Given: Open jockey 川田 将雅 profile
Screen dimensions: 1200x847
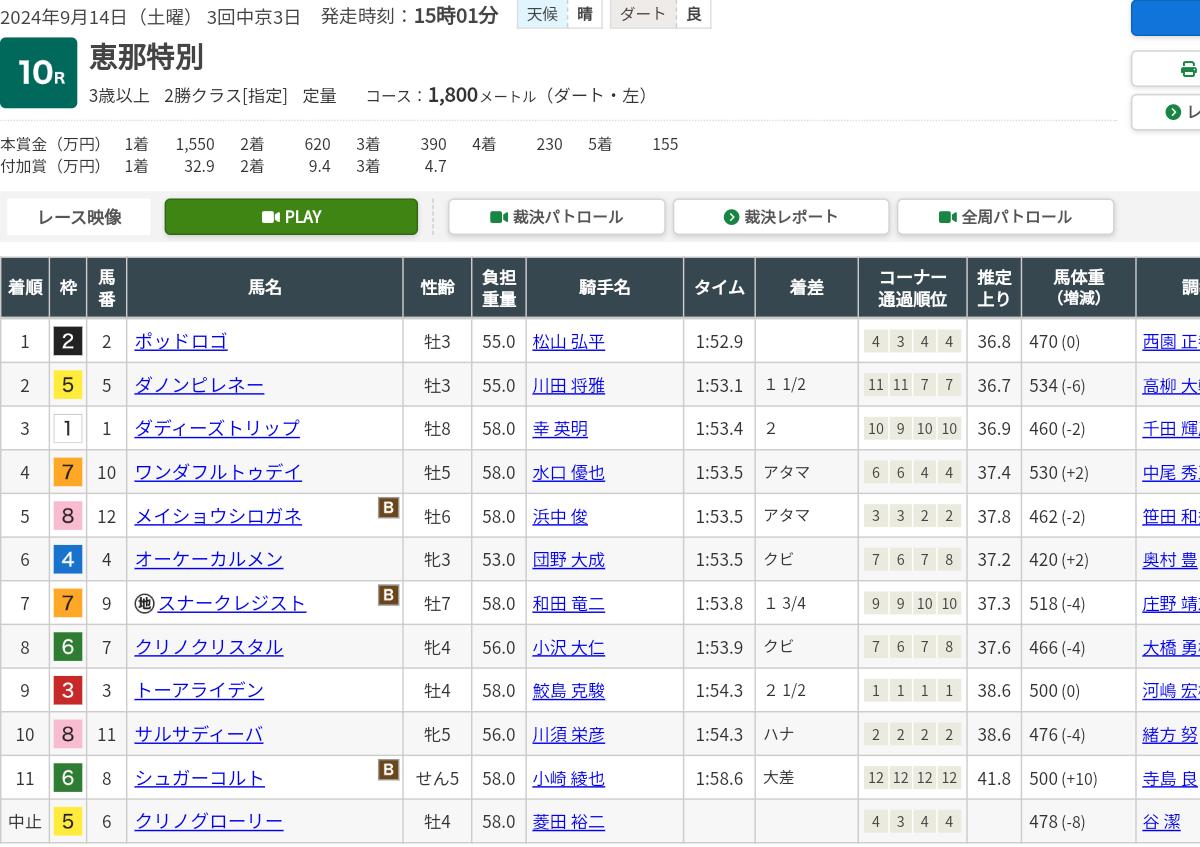Looking at the screenshot, I should 568,385.
